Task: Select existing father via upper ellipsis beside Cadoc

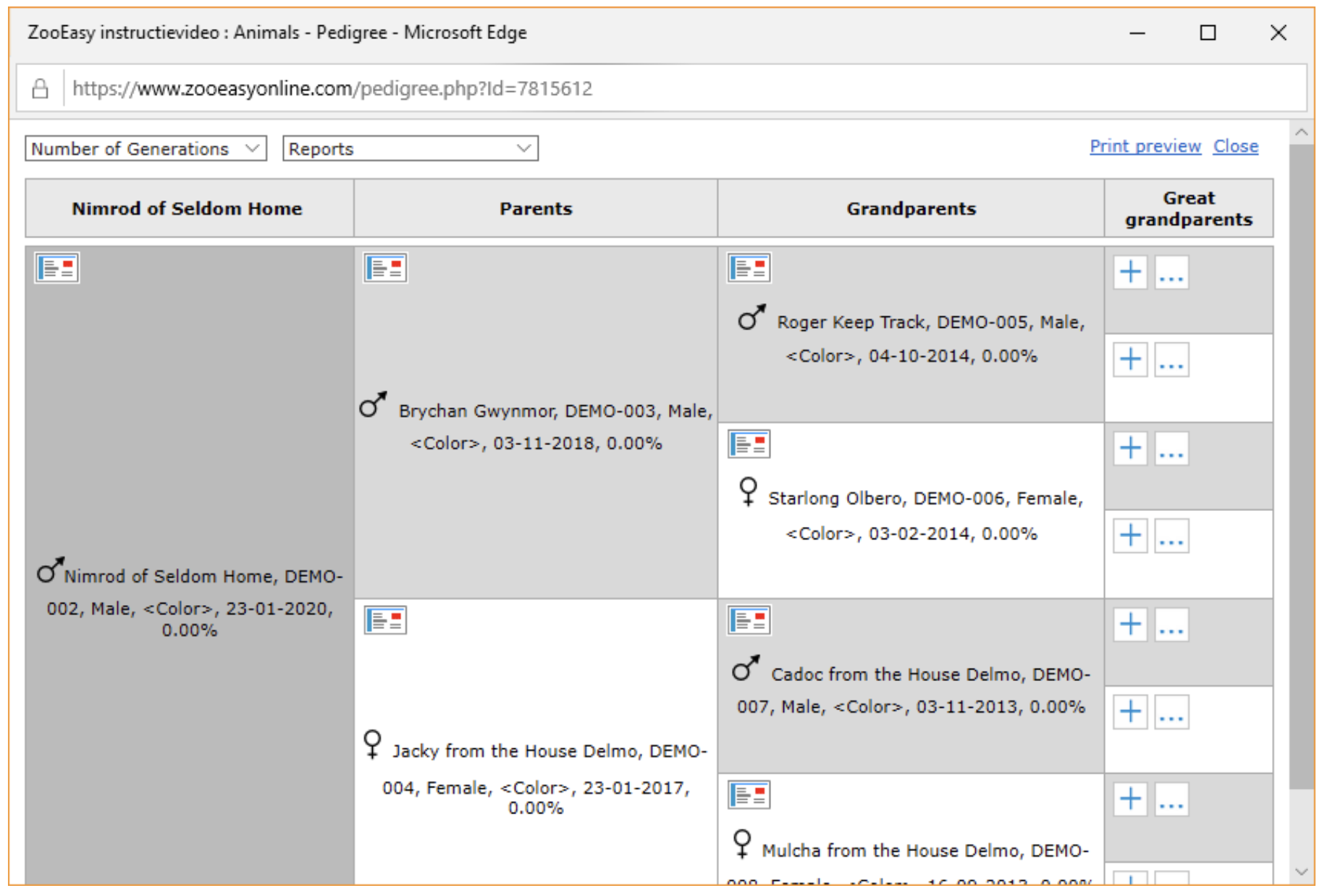Action: (x=1171, y=624)
